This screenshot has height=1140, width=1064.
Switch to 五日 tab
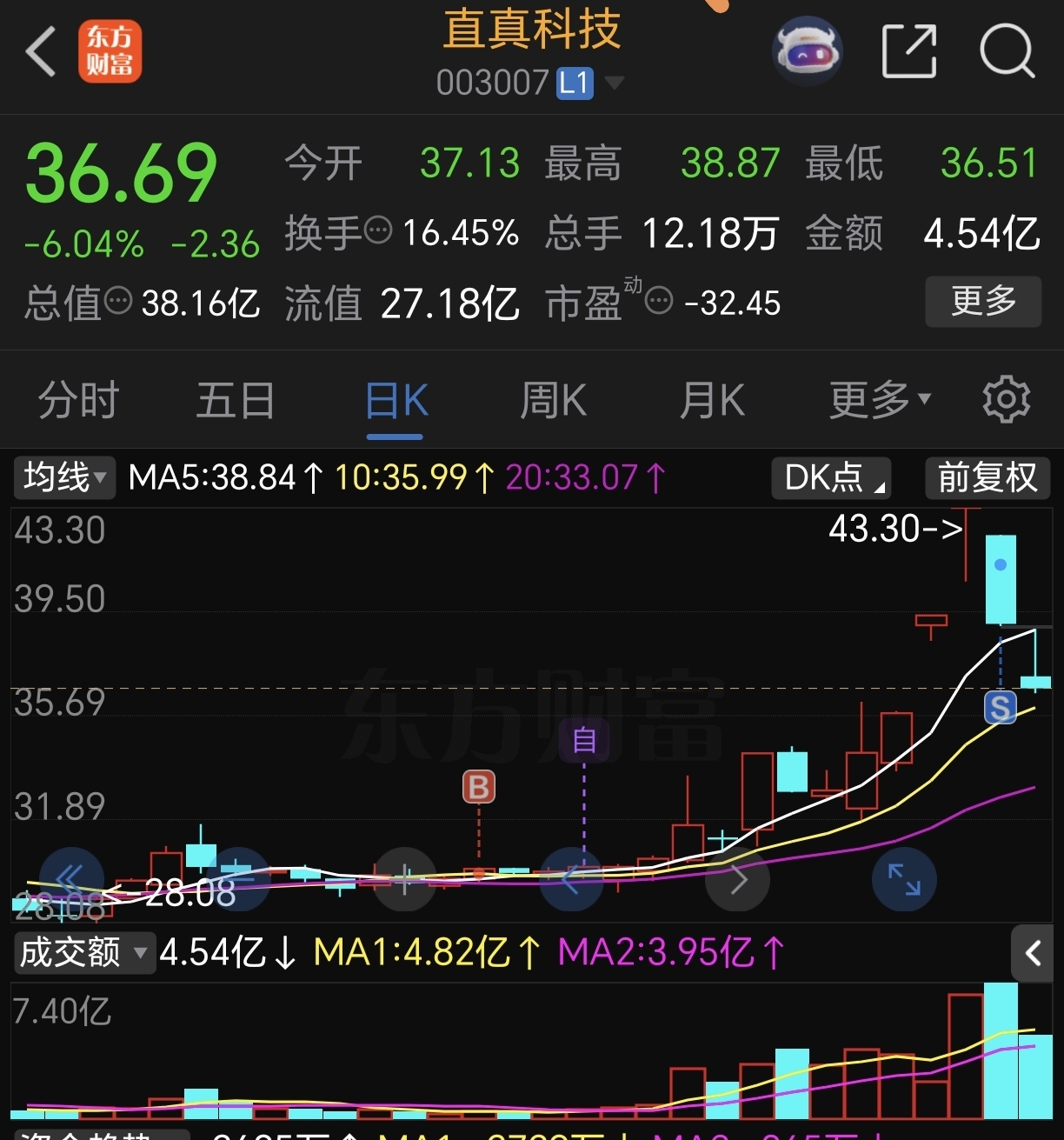(236, 400)
